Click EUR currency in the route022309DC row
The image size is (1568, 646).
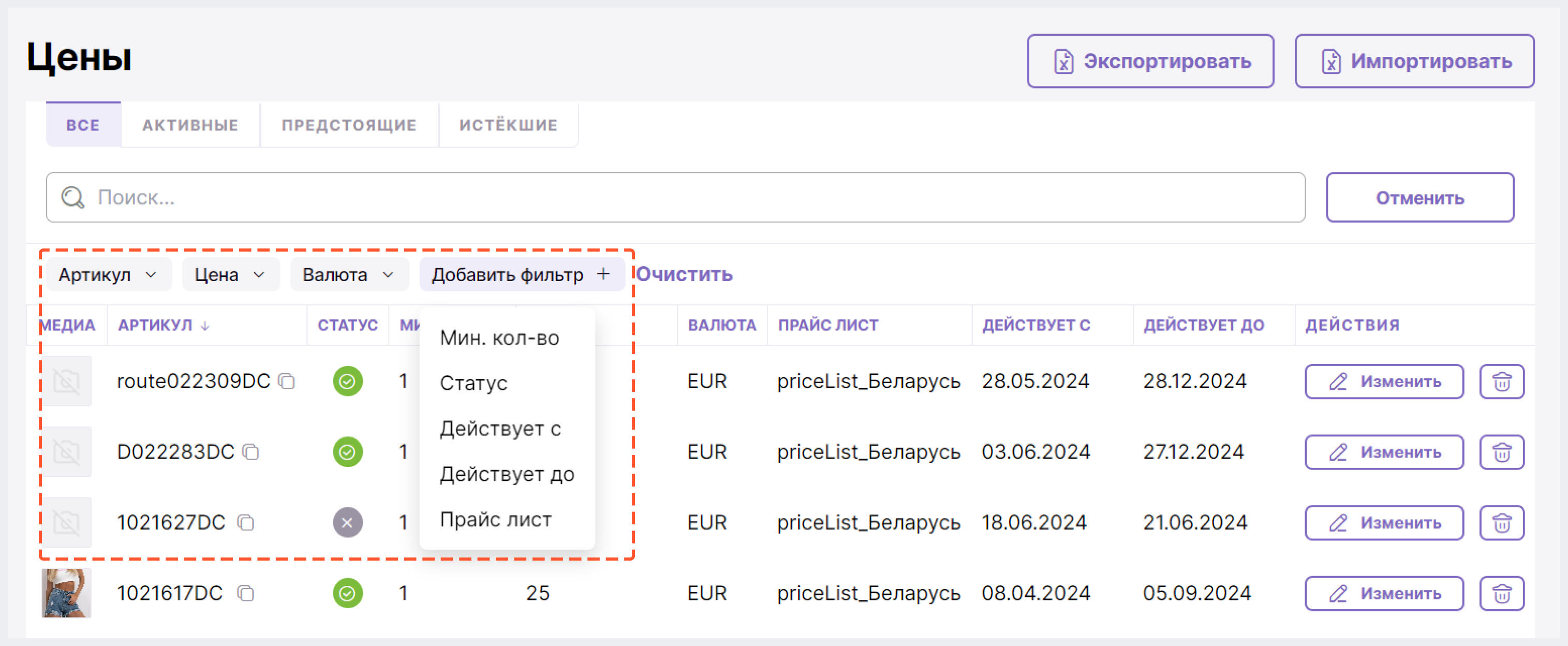[x=707, y=381]
